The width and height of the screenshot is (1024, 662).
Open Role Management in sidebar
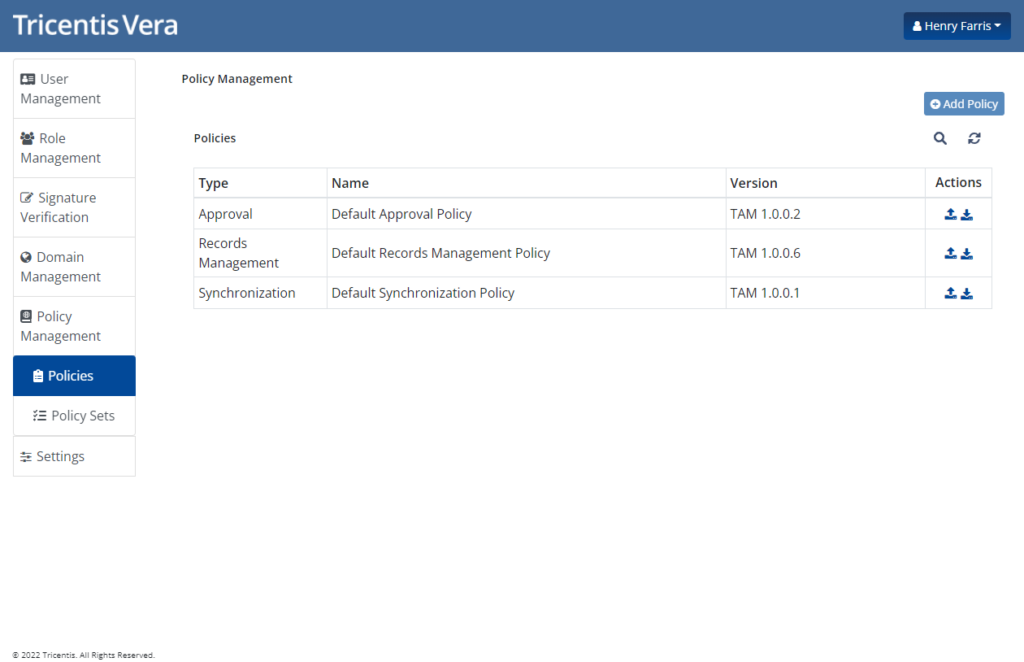click(74, 148)
